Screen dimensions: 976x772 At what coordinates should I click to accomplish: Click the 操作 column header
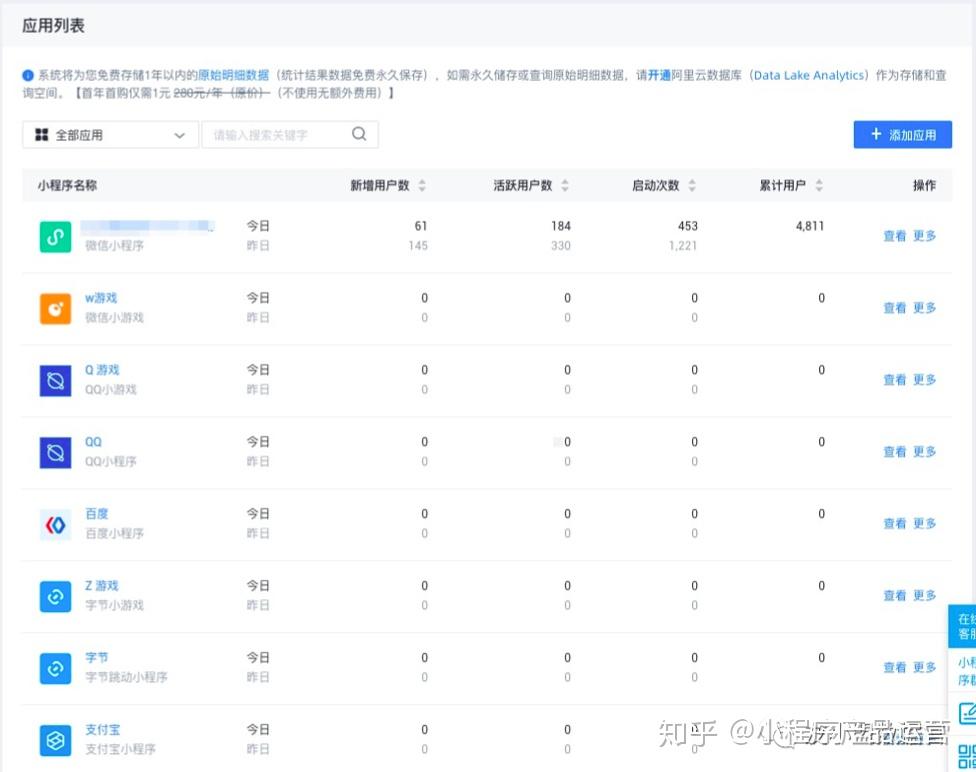click(x=924, y=186)
